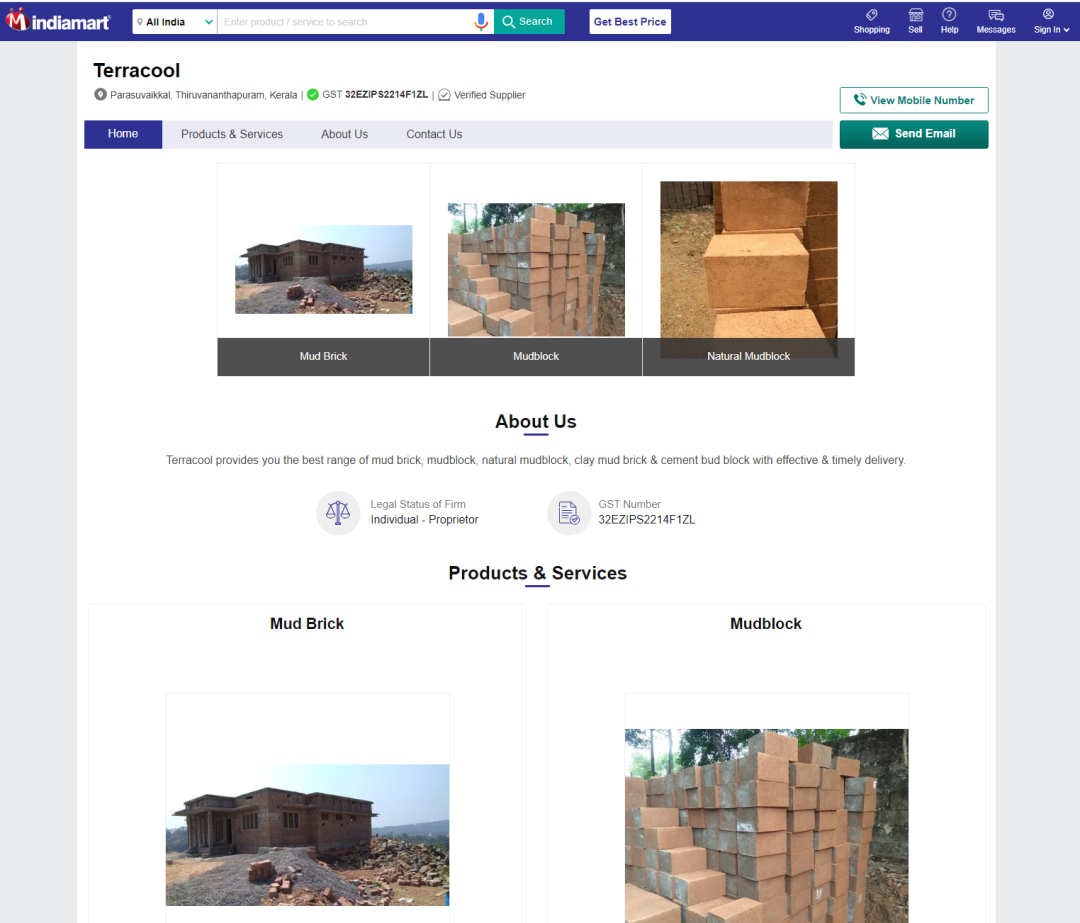Open the Help icon in the header

coord(949,21)
